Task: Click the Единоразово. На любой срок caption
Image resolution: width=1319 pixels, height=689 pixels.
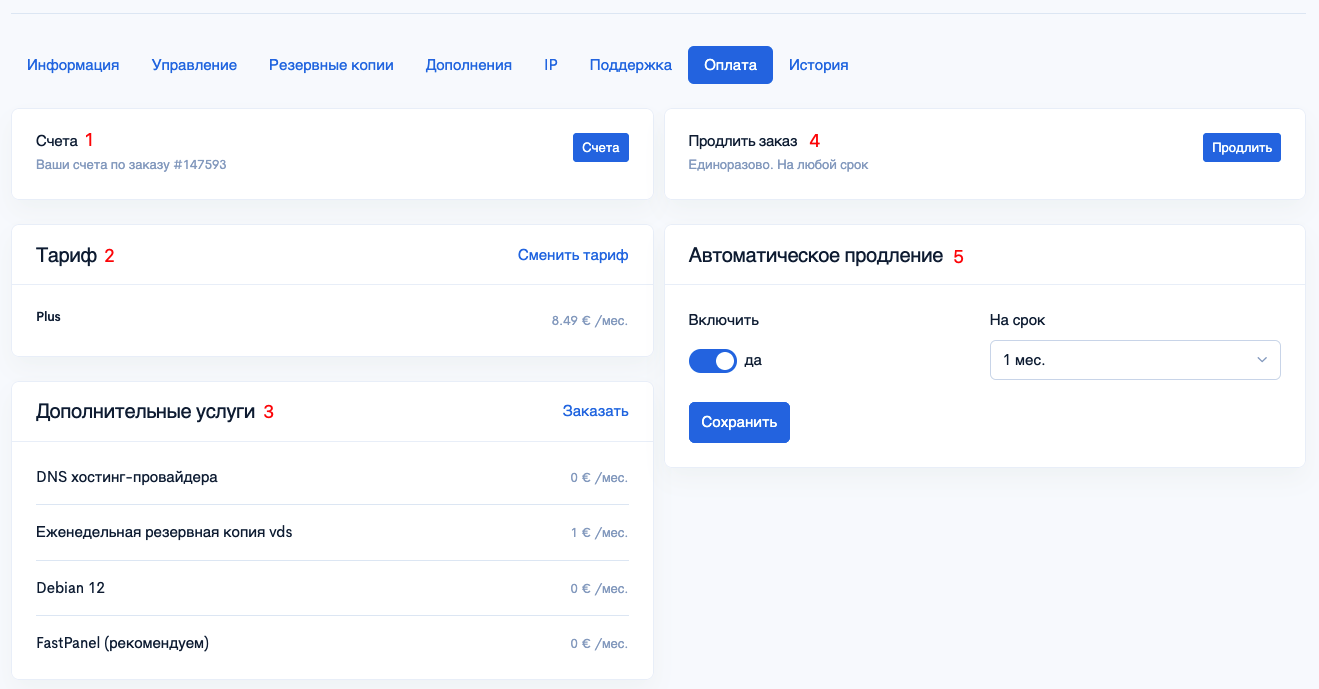Action: [778, 165]
